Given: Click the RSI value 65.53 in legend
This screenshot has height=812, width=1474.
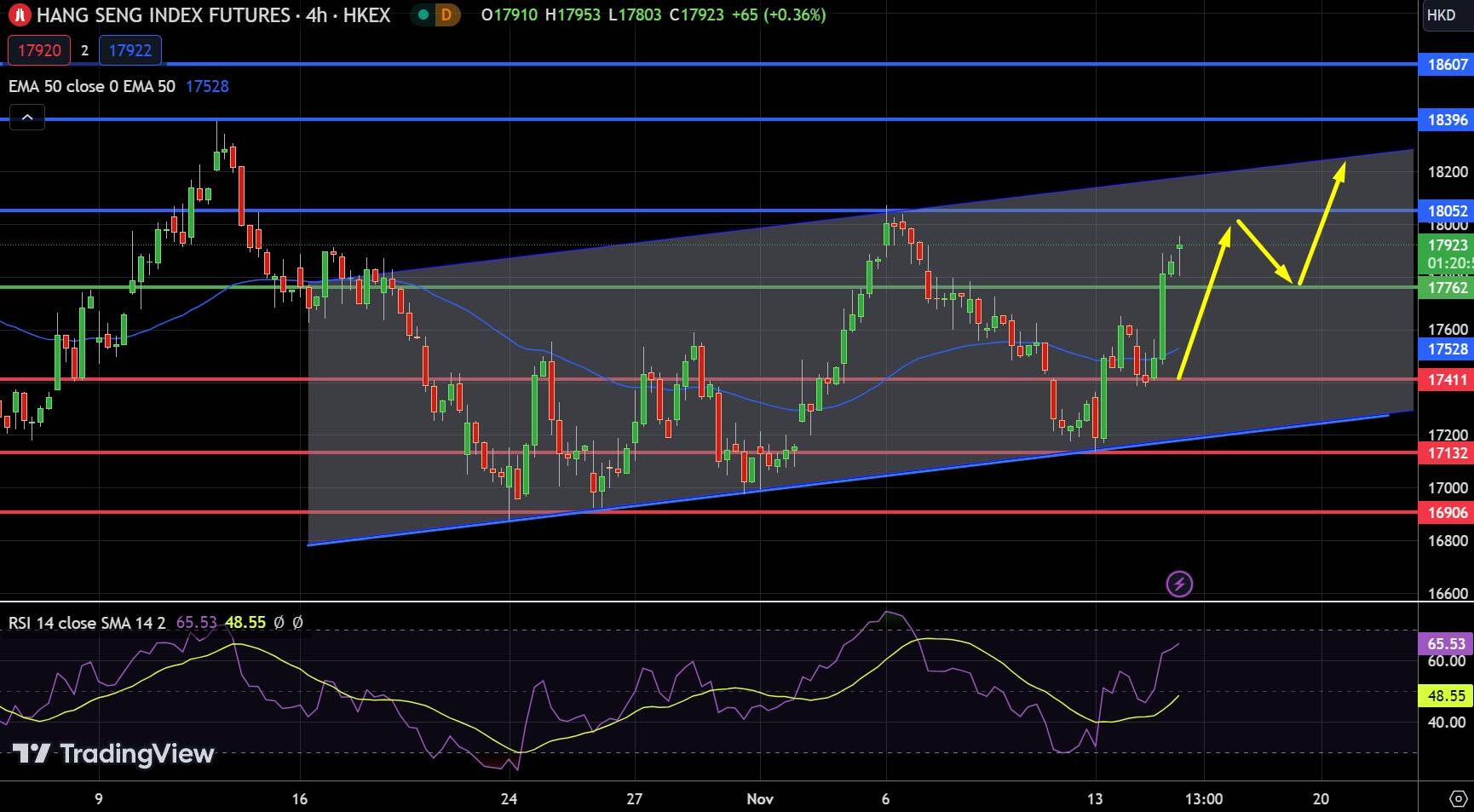Looking at the screenshot, I should [196, 623].
